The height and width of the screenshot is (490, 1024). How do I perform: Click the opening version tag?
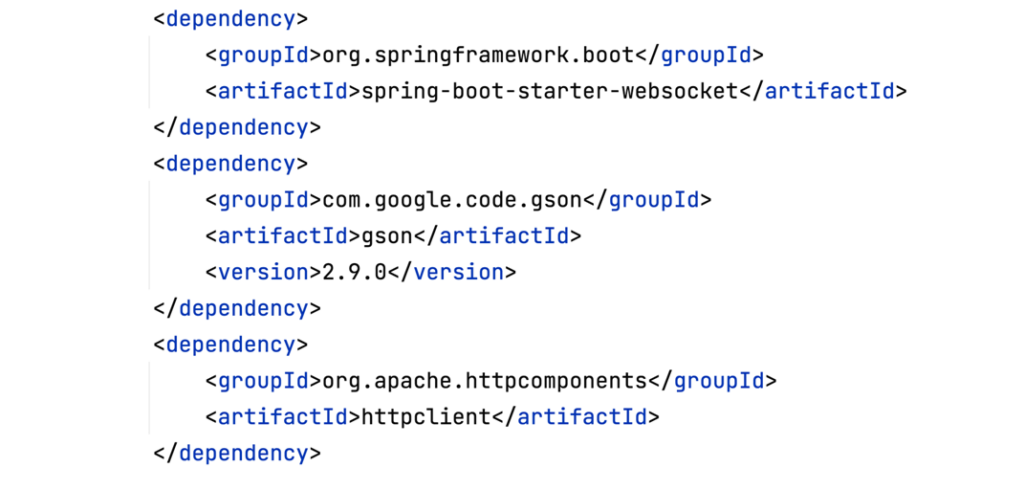(264, 272)
